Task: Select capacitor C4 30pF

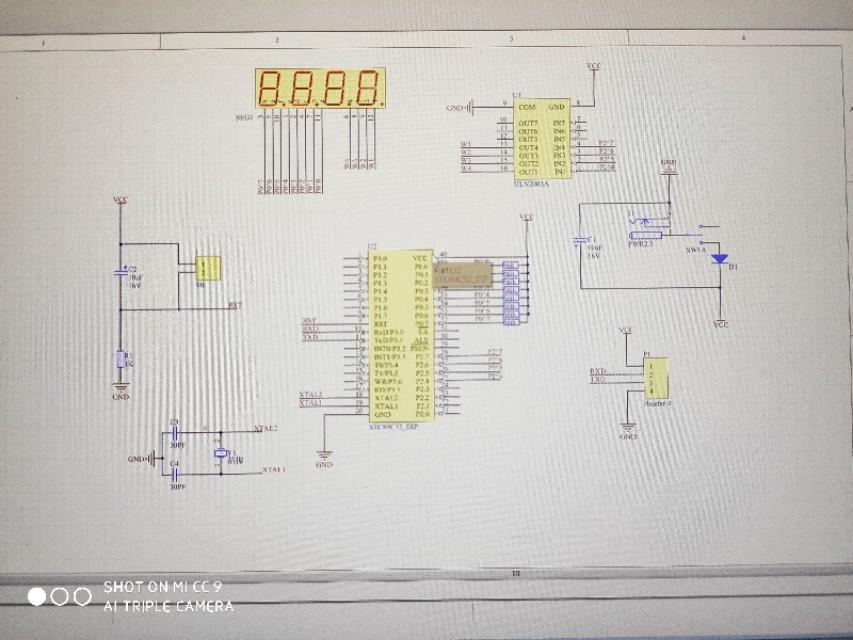Action: (175, 475)
